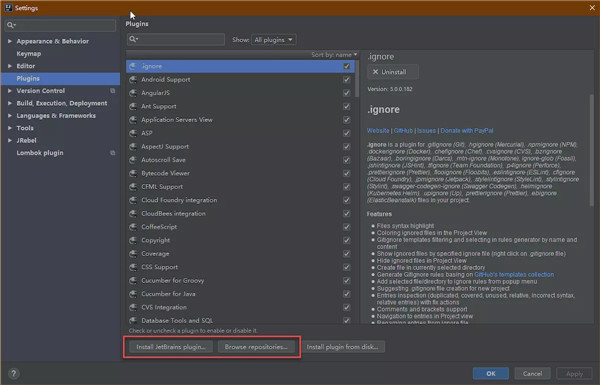The image size is (600, 385).
Task: Click the Cancel button
Action: pos(532,374)
